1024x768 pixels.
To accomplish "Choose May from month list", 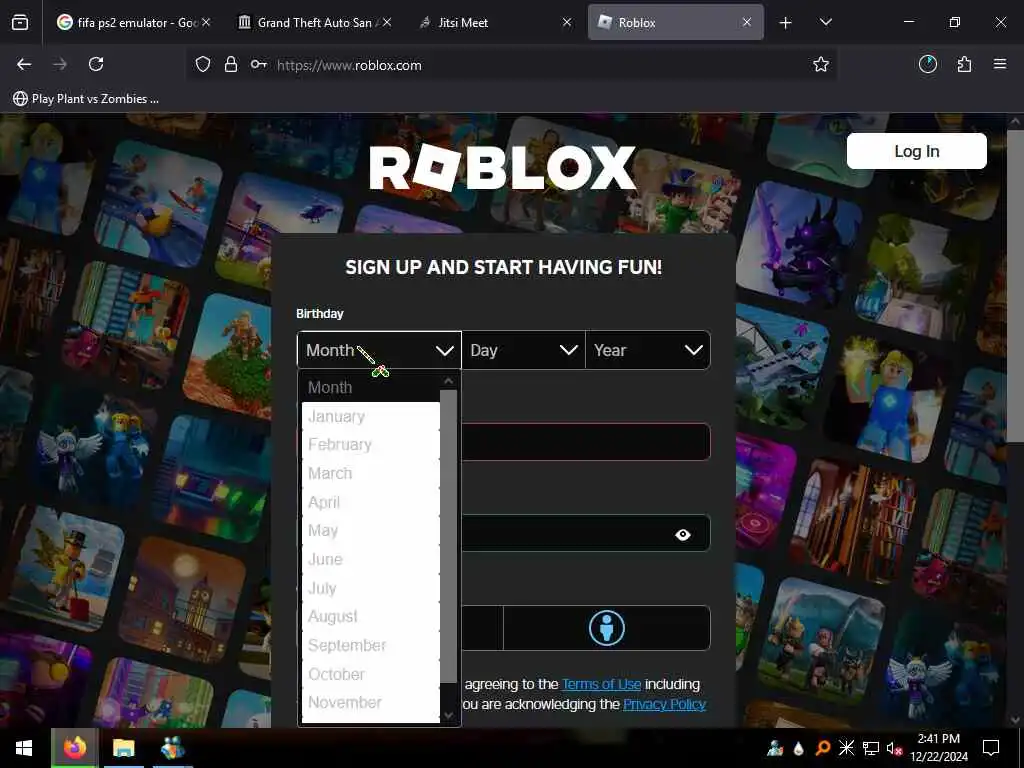I will point(370,530).
